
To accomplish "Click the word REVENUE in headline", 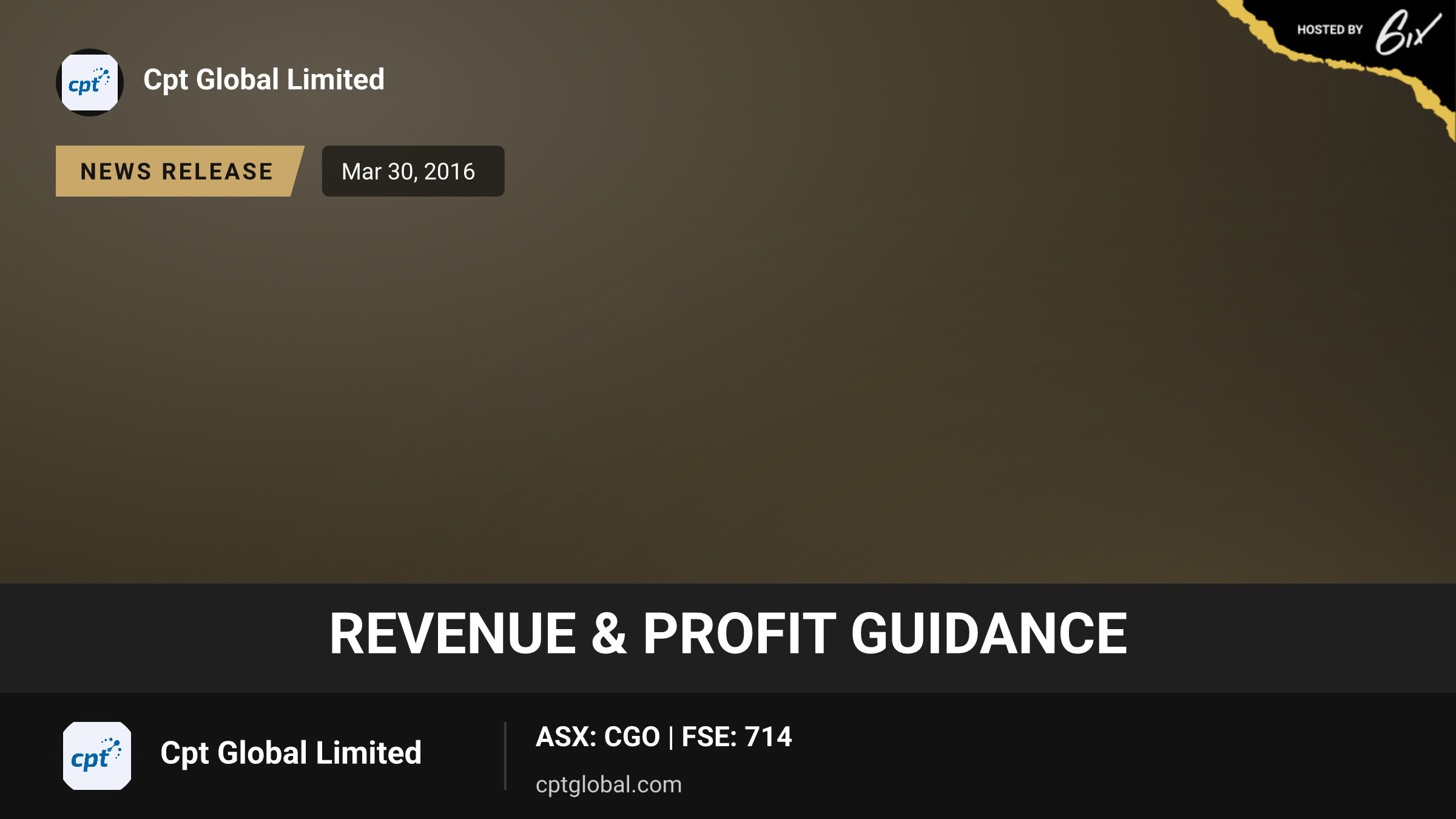I will tap(453, 634).
